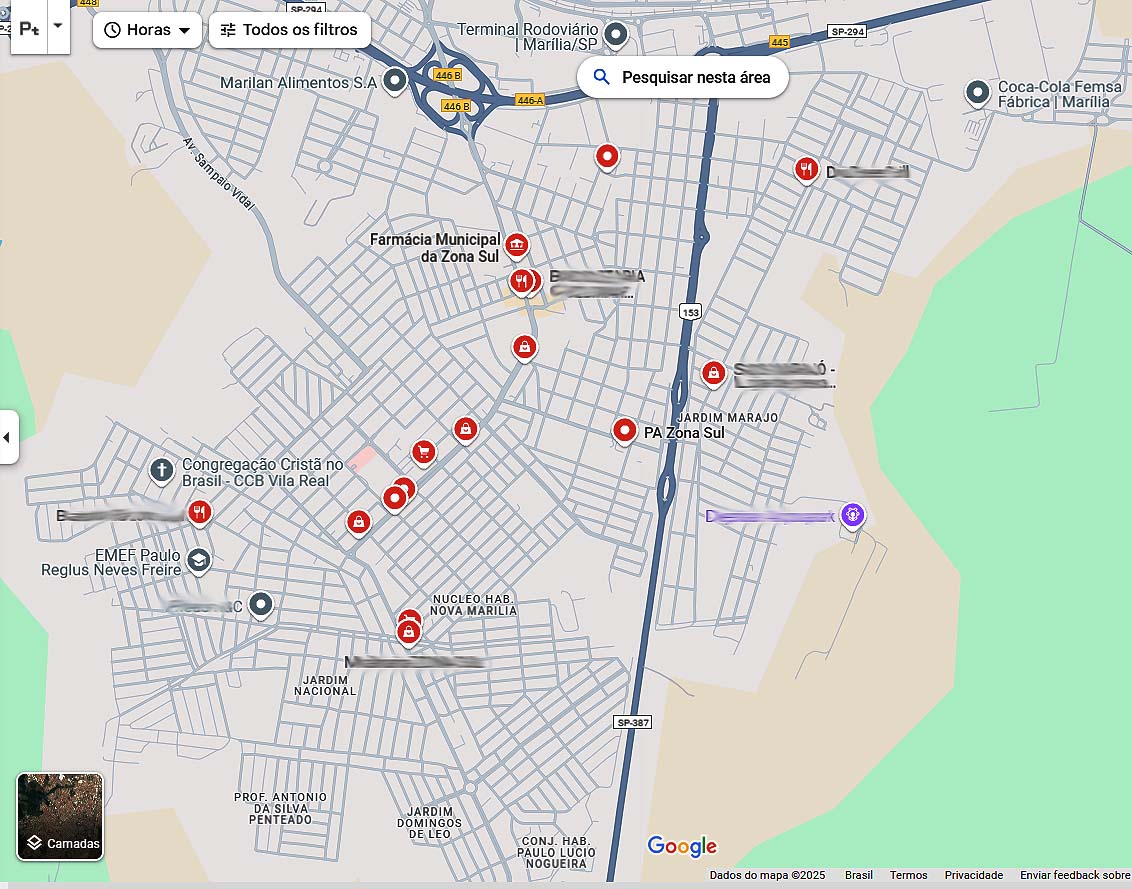Click the Google logo

682,847
